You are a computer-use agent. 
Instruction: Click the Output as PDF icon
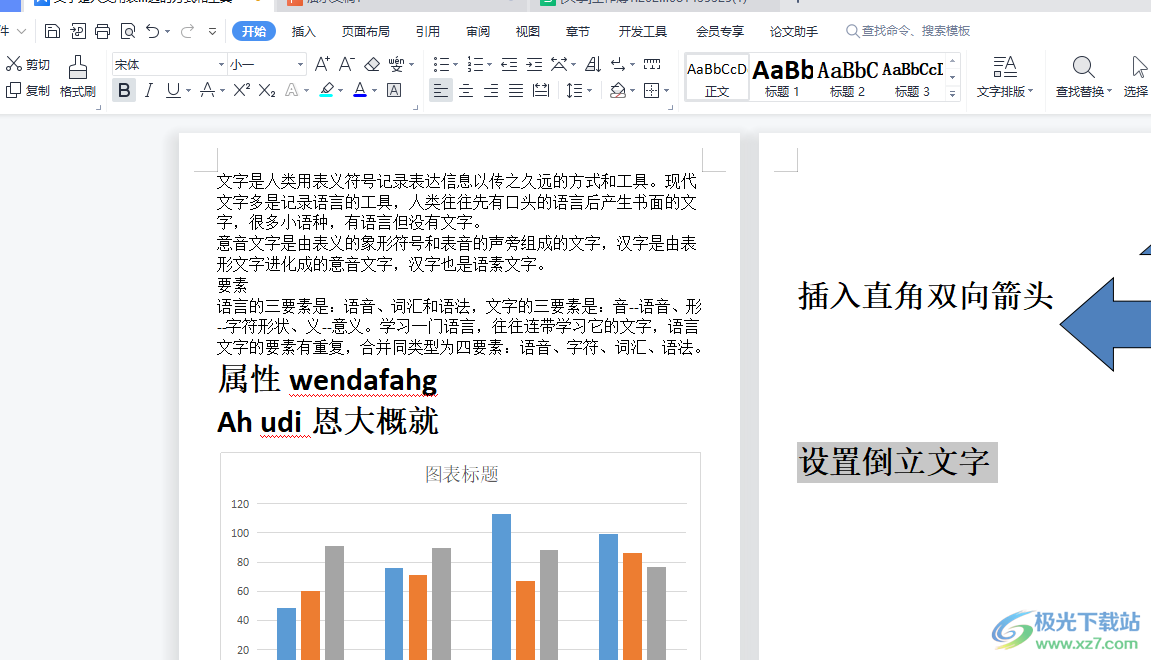point(78,31)
